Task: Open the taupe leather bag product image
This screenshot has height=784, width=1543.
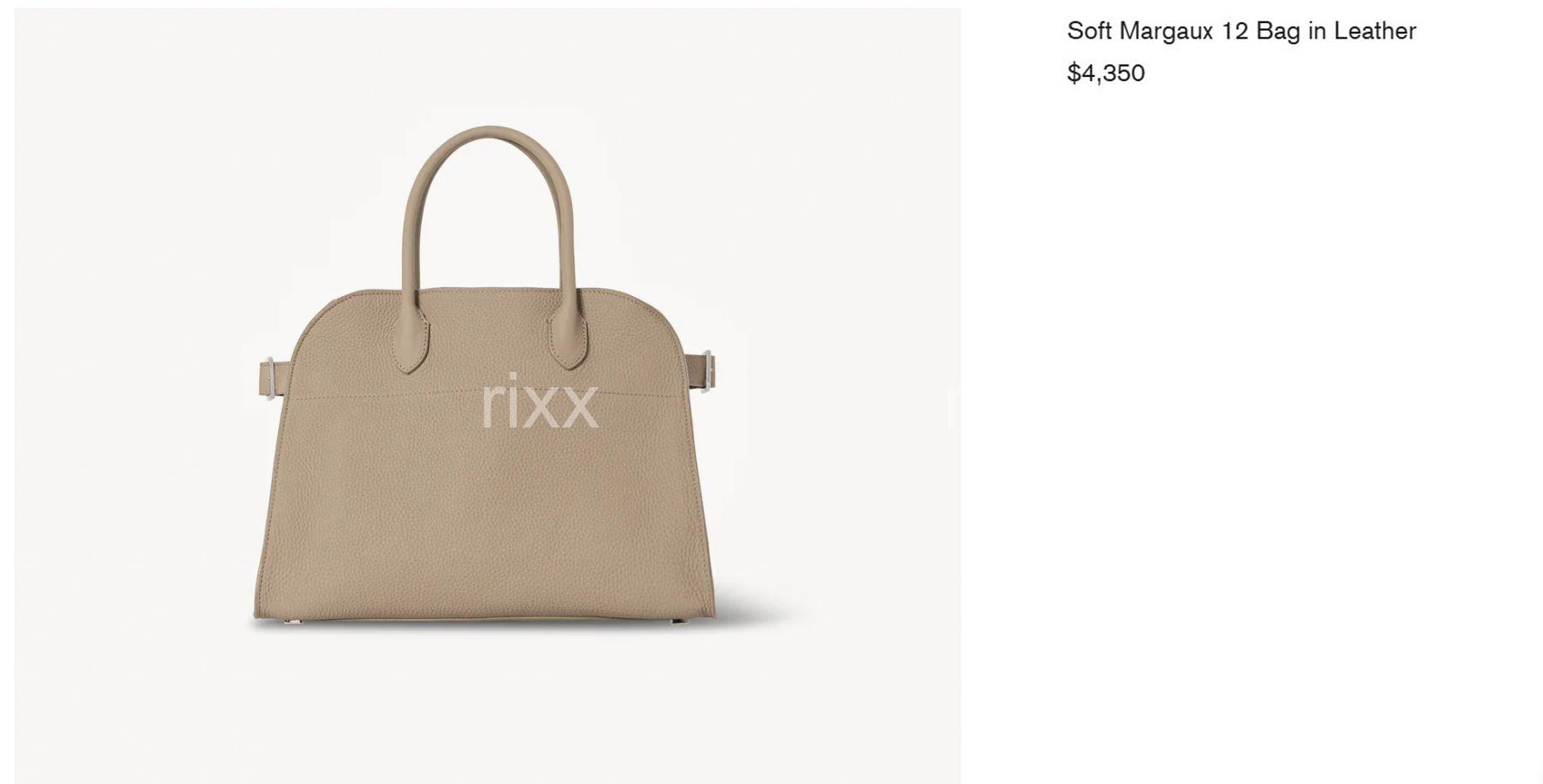Action: pos(488,395)
